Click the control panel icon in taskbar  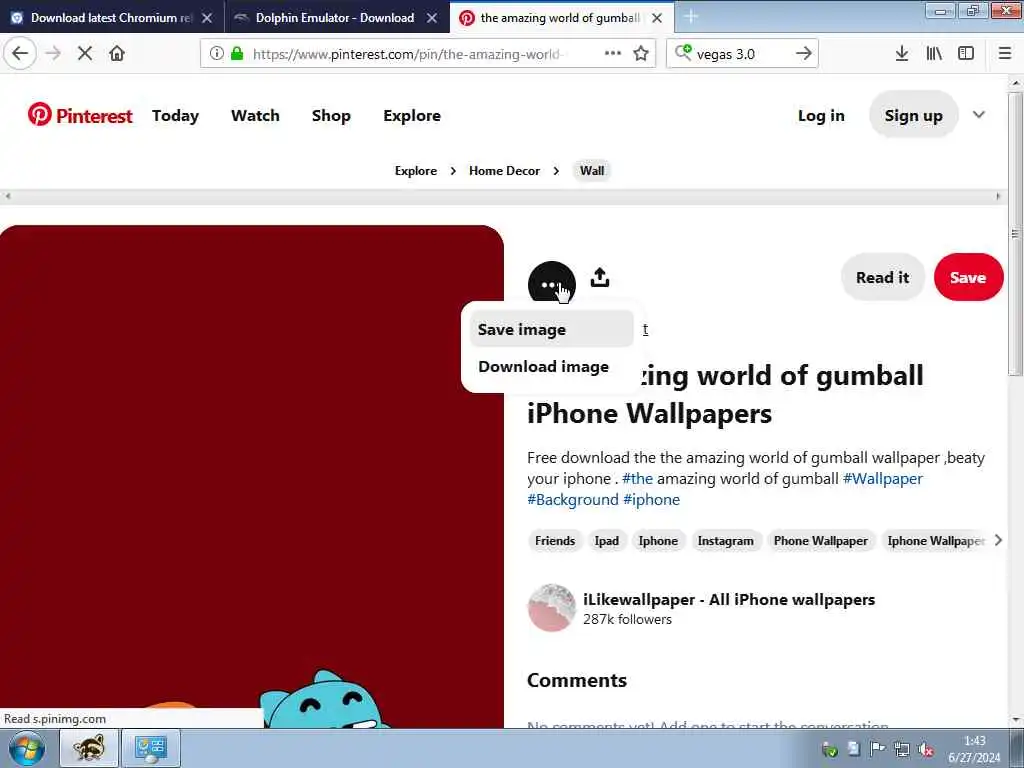click(151, 748)
